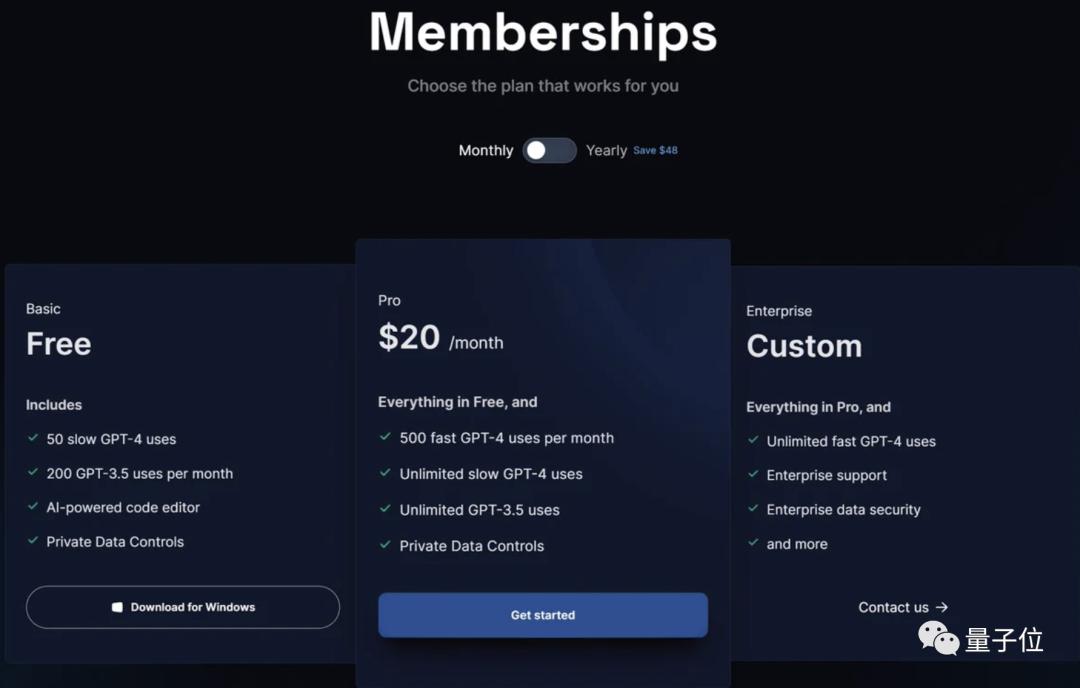This screenshot has height=688, width=1080.
Task: Click the Basic Free plan heading
Action: tap(59, 344)
